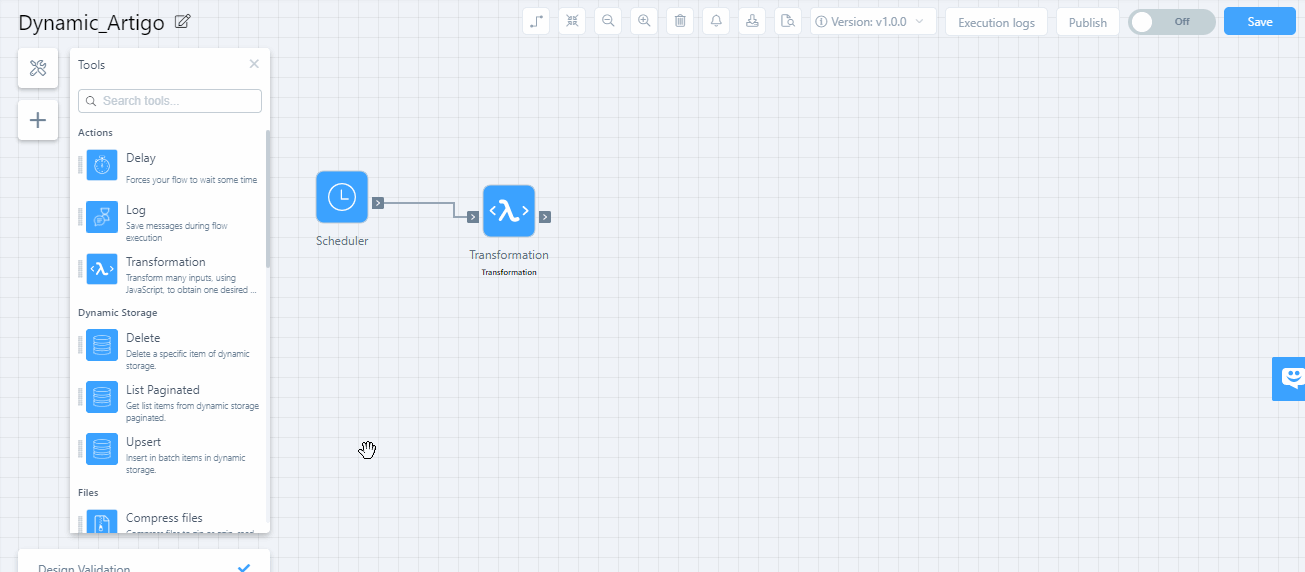
Task: Click the Publish button
Action: (x=1087, y=22)
